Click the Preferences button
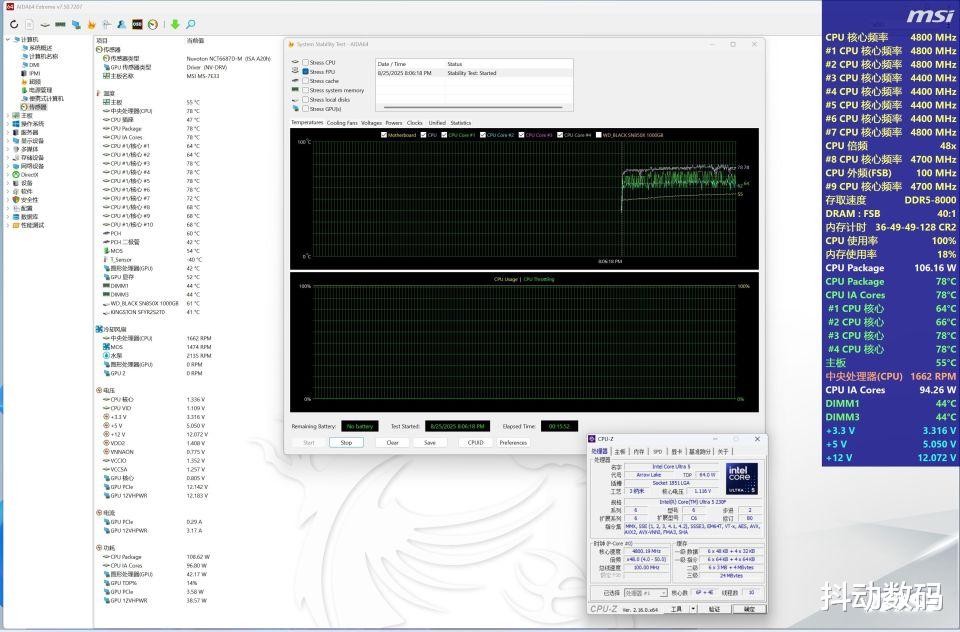The width and height of the screenshot is (960, 632). point(513,442)
